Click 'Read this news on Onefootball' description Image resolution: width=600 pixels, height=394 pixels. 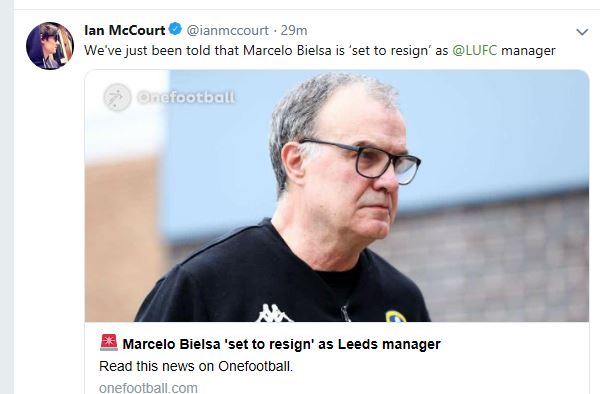[x=196, y=366]
